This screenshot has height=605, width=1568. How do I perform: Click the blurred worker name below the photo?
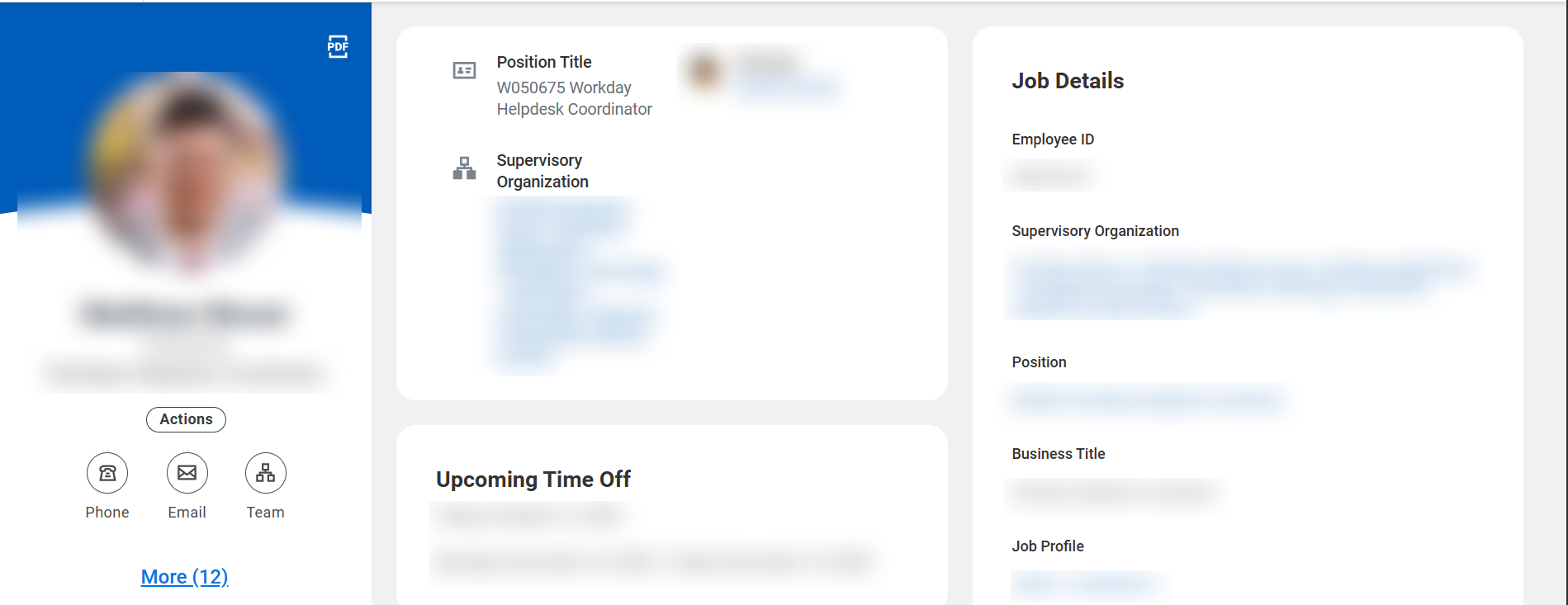[186, 314]
